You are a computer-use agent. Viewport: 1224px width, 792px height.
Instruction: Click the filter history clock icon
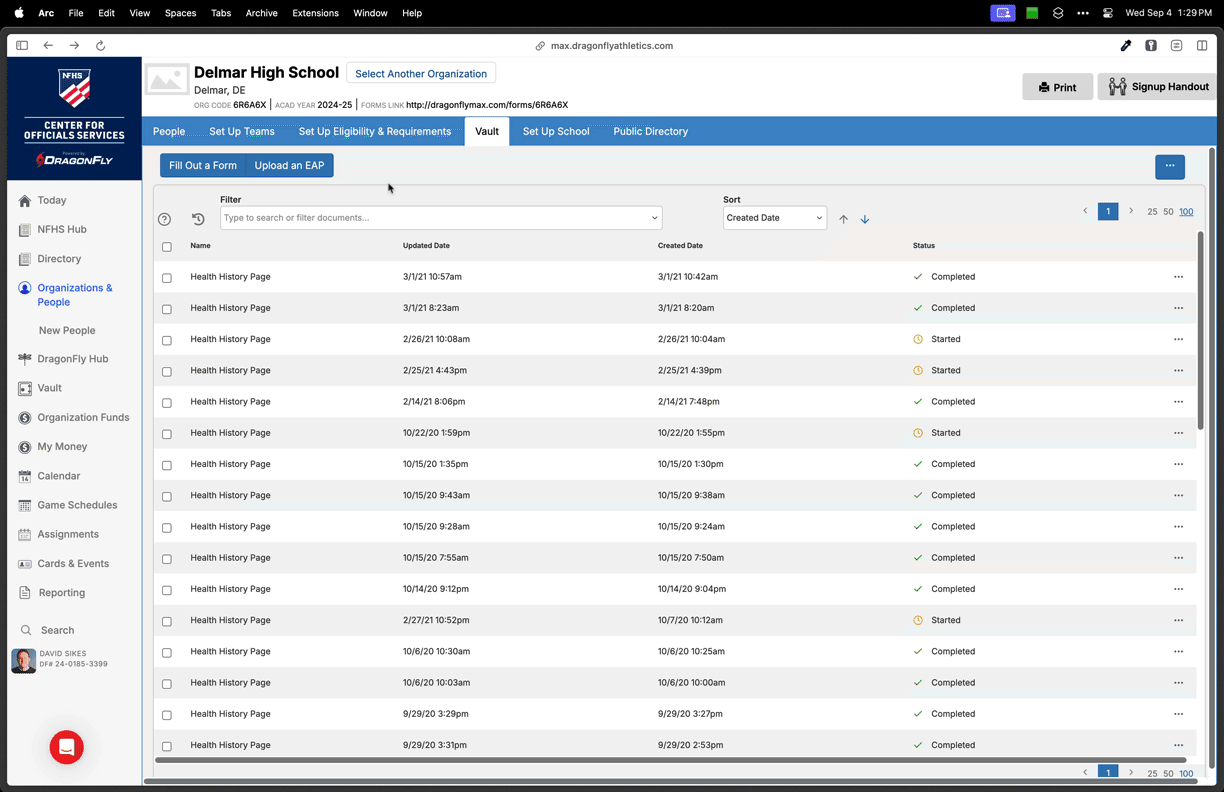point(198,219)
